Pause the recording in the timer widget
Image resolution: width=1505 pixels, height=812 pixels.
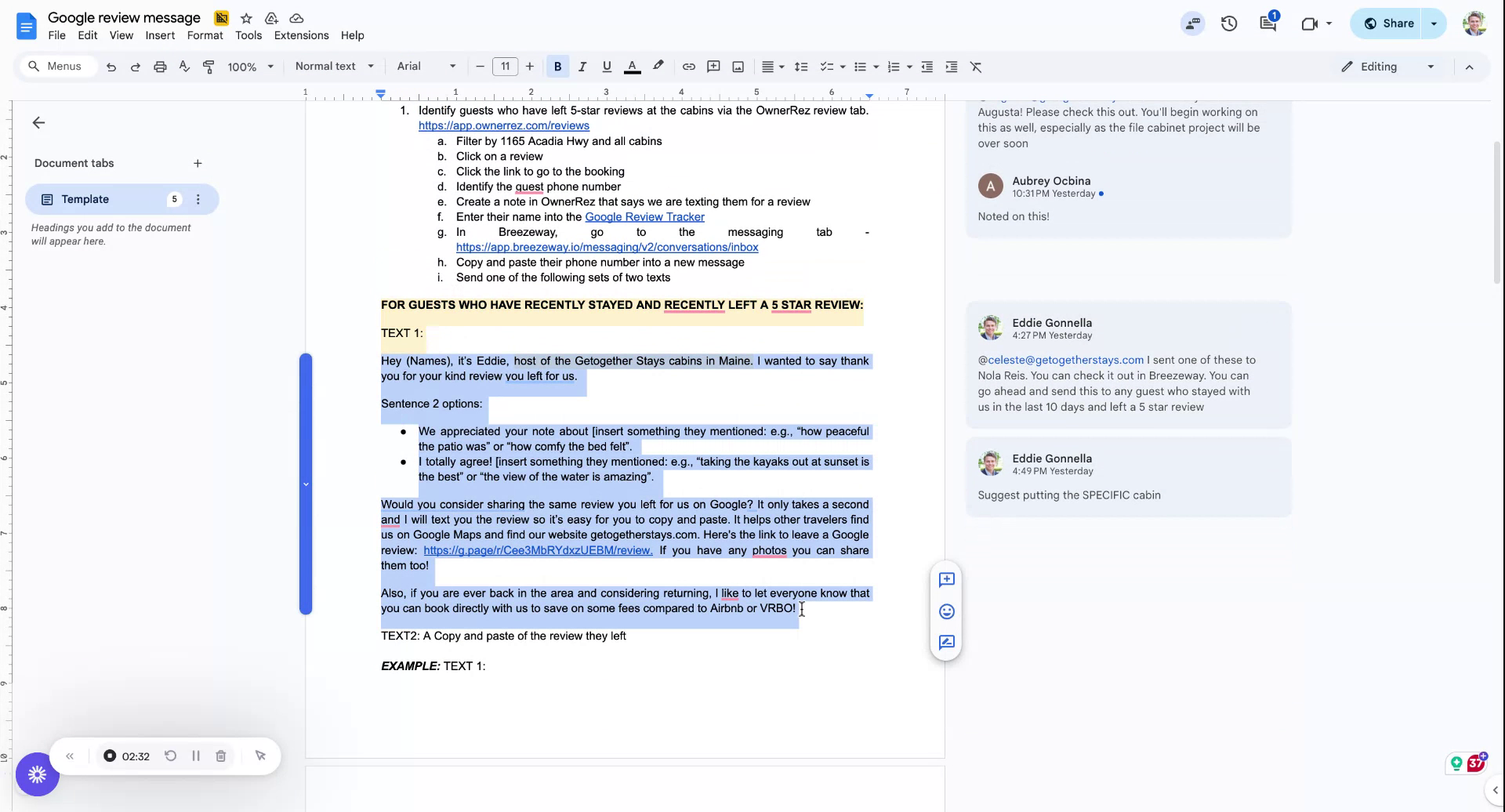click(x=196, y=756)
